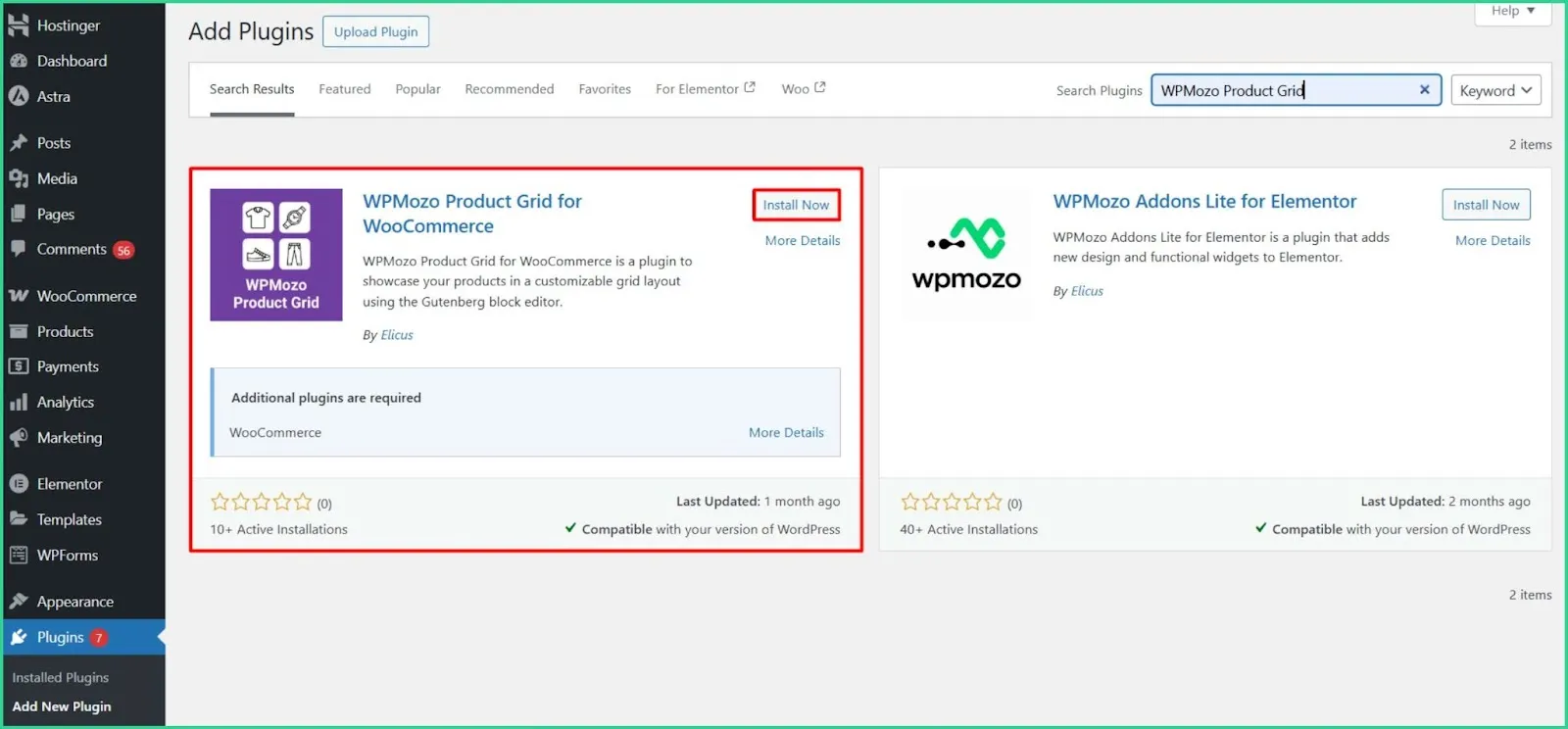Click Elicus author link under Addons Lite

tap(1087, 291)
